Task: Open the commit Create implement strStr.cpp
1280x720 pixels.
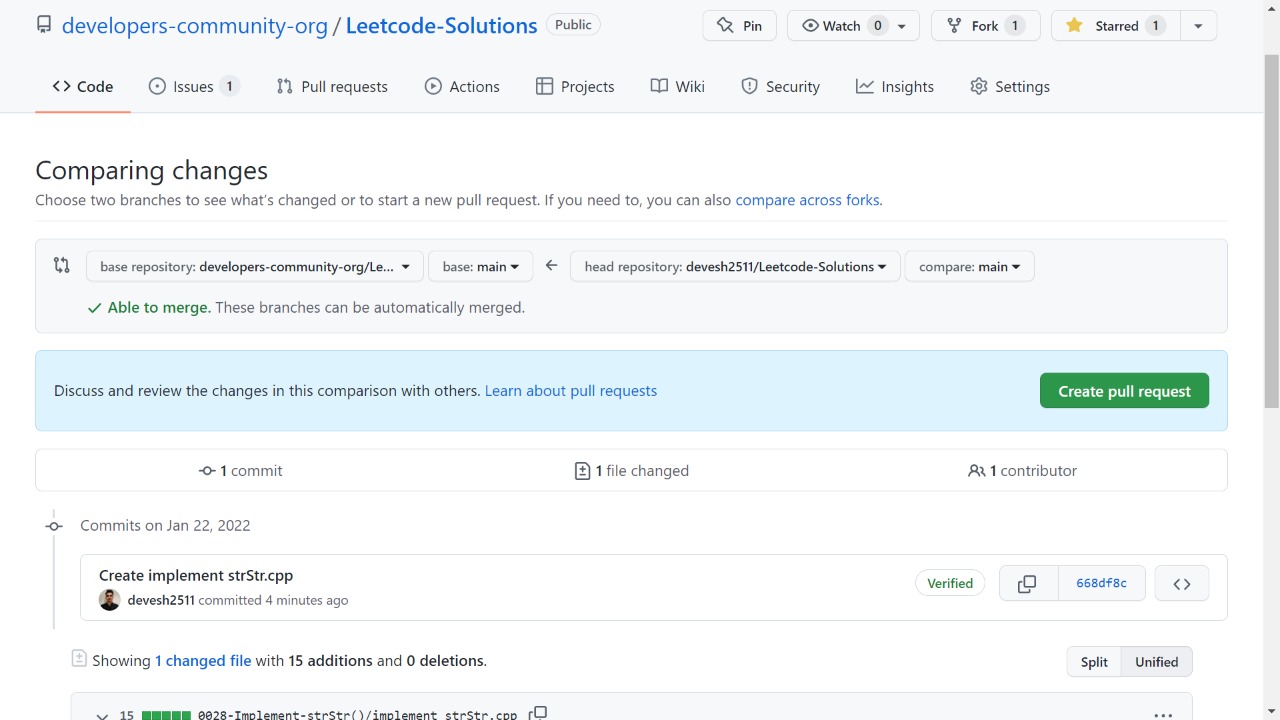Action: [196, 576]
